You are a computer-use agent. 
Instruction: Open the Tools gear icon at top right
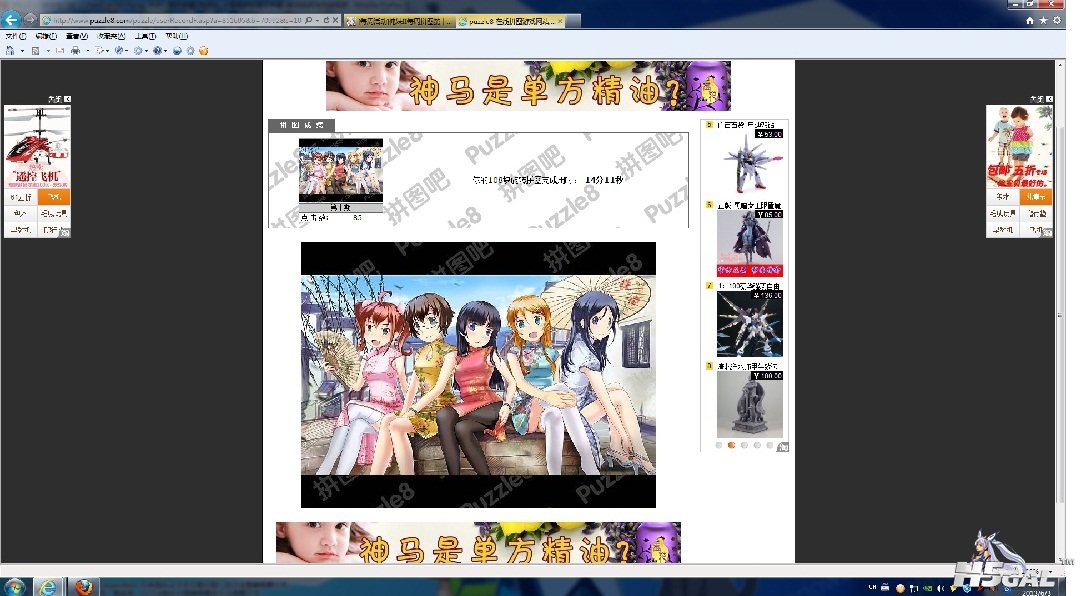pos(1057,21)
